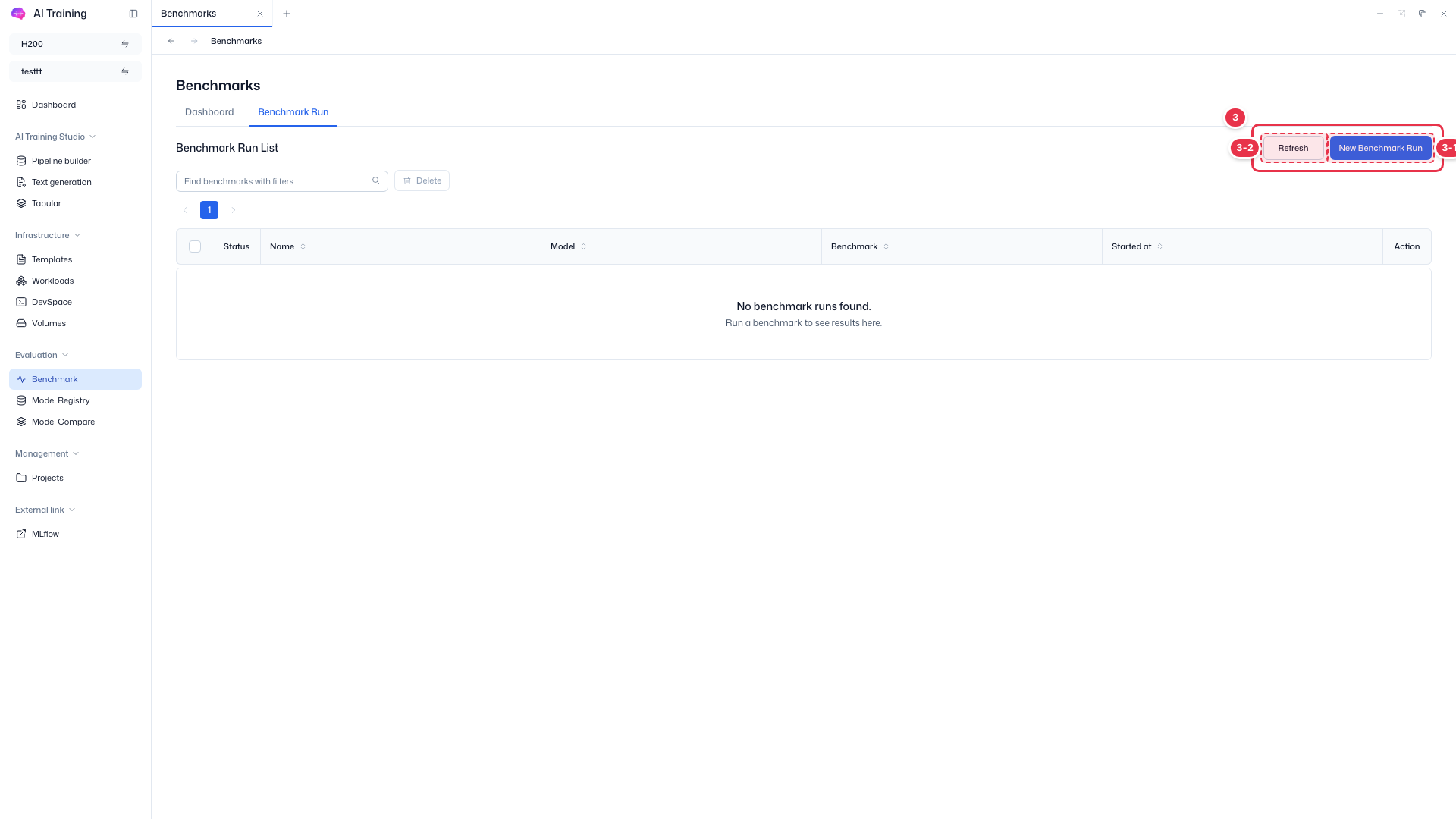Open the Dashboard sidebar item
The width and height of the screenshot is (1456, 819).
[x=75, y=105]
